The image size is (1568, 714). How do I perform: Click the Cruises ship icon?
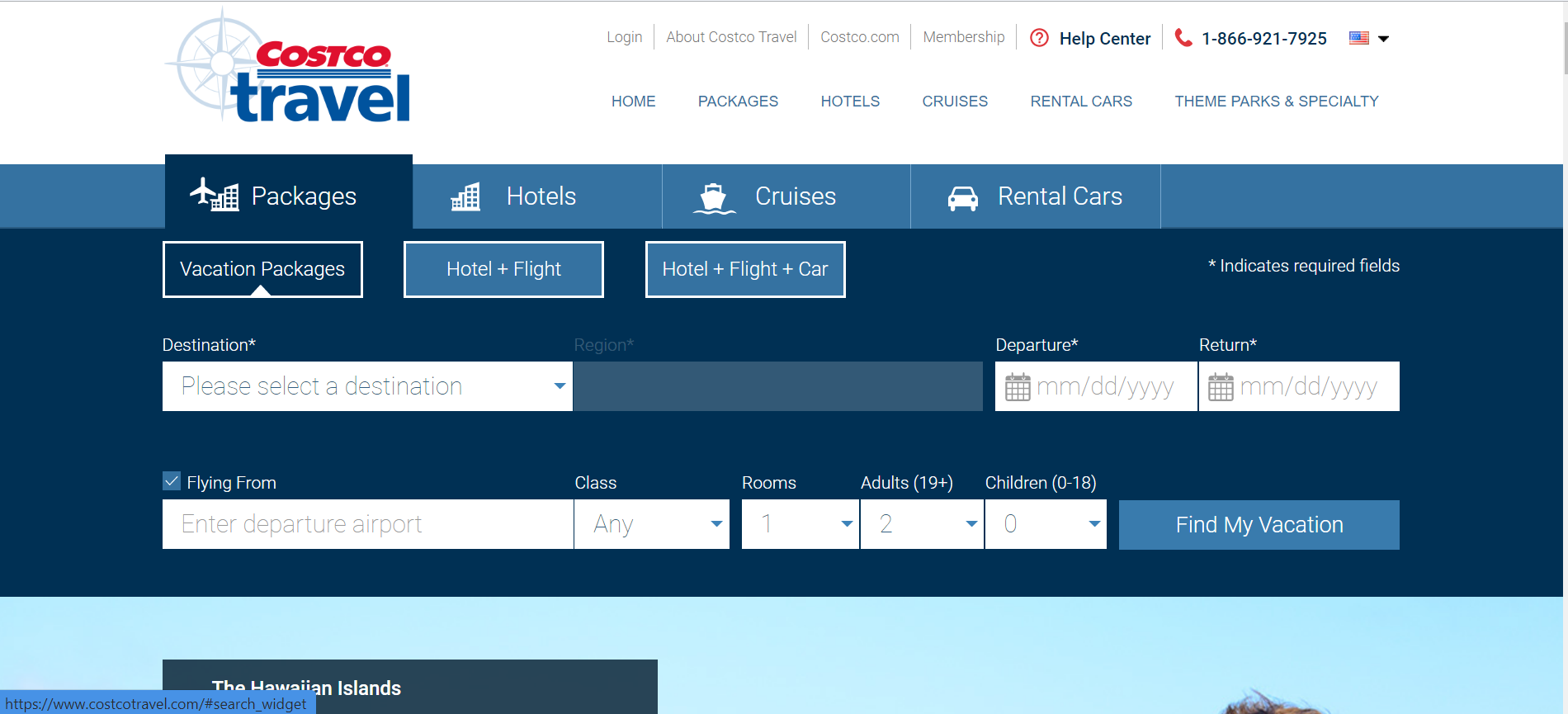tap(714, 198)
